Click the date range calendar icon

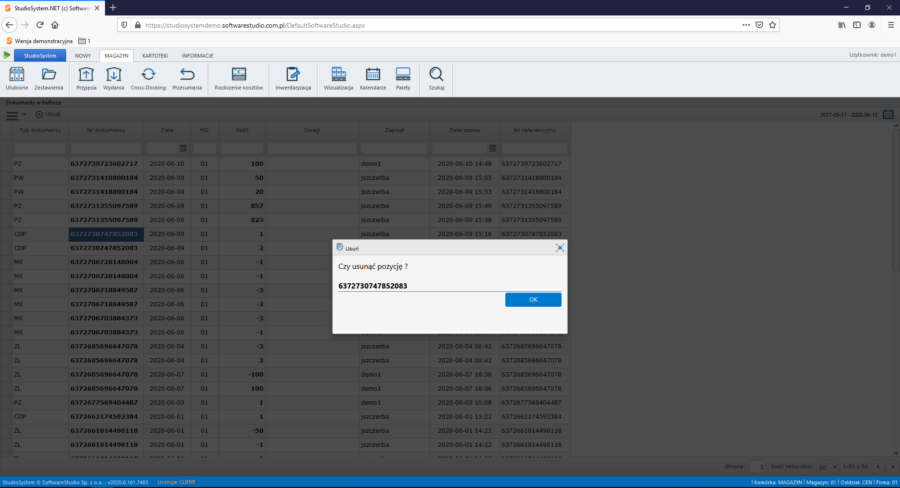[x=888, y=114]
